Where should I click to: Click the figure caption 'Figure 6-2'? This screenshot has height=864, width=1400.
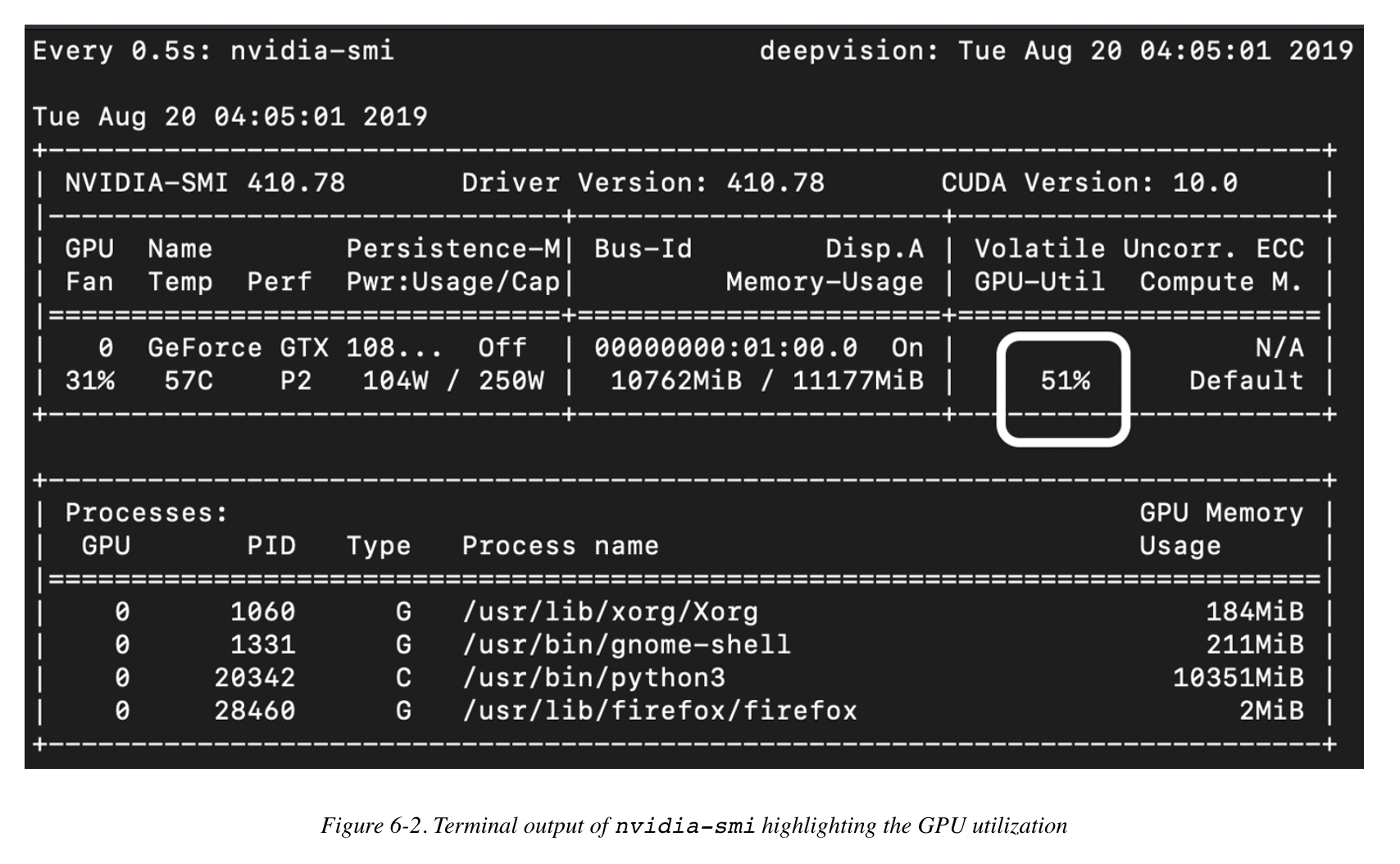373,825
